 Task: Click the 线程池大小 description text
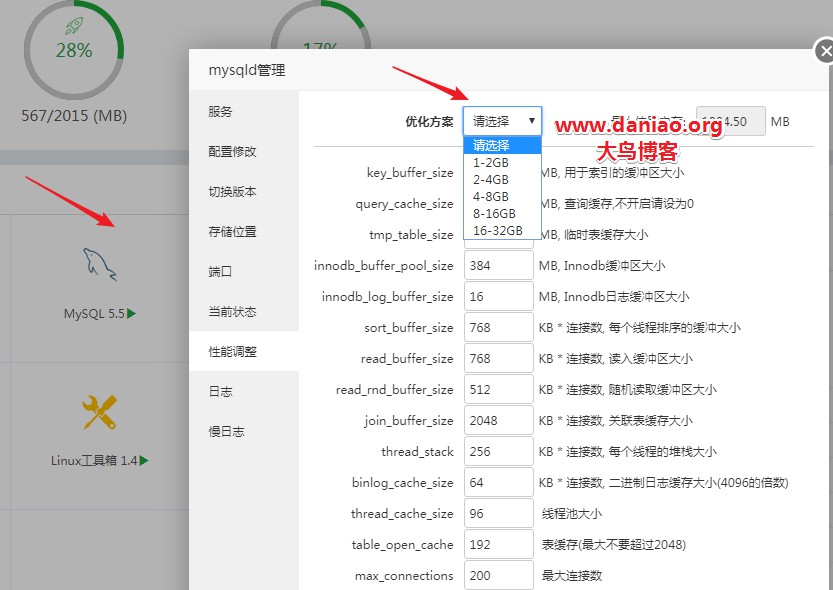pos(572,514)
